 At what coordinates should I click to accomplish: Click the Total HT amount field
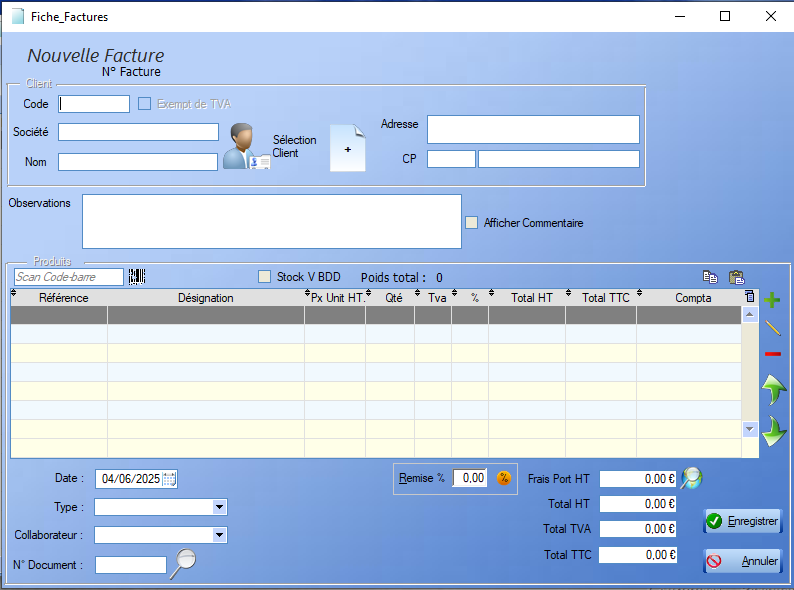pyautogui.click(x=638, y=503)
